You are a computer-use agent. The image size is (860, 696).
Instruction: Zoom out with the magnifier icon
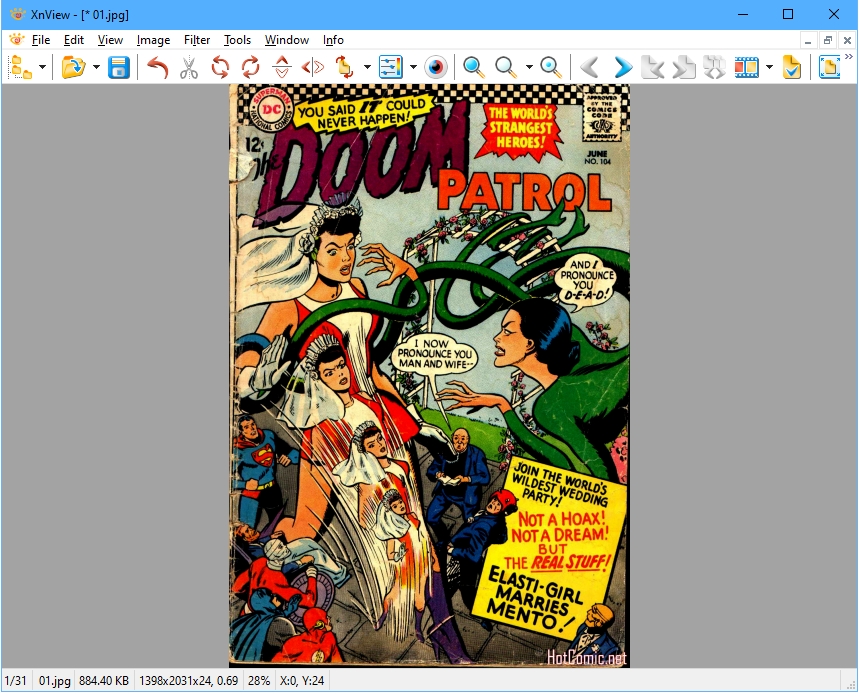coord(505,67)
